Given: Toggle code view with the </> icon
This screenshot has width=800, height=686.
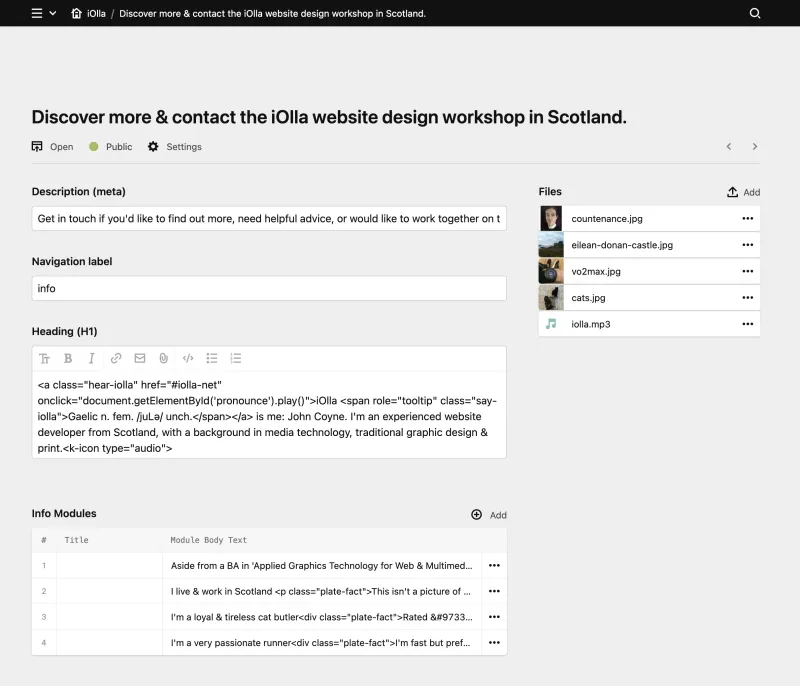Looking at the screenshot, I should [x=189, y=358].
